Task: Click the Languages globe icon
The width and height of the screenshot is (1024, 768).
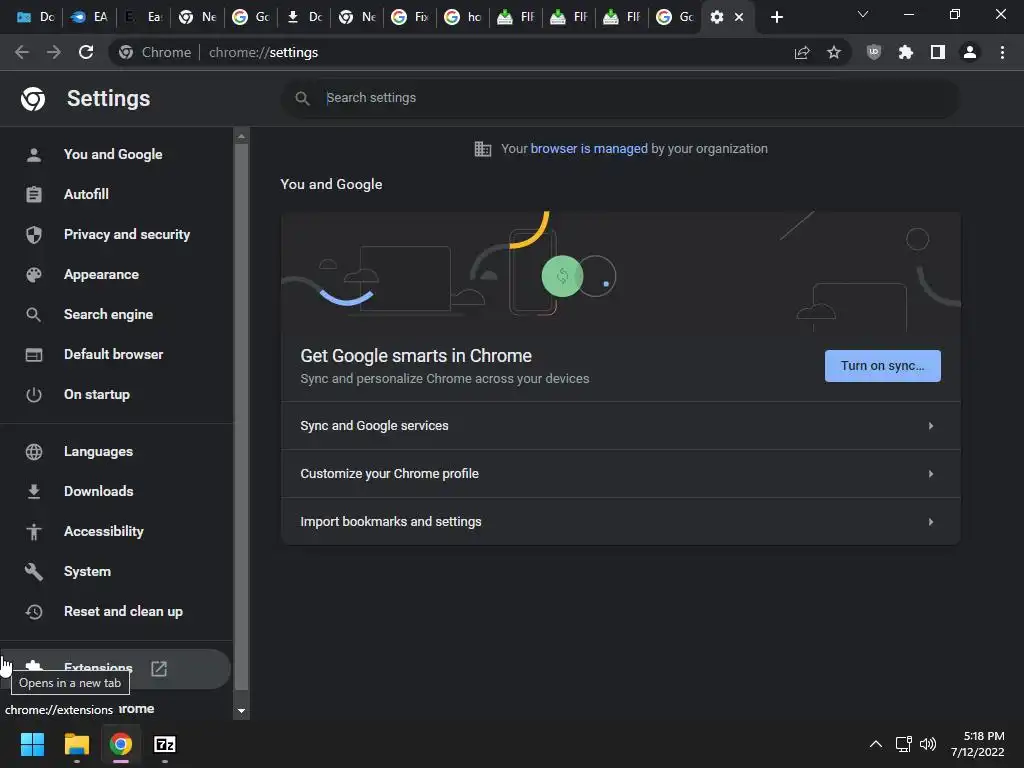Action: tap(34, 452)
